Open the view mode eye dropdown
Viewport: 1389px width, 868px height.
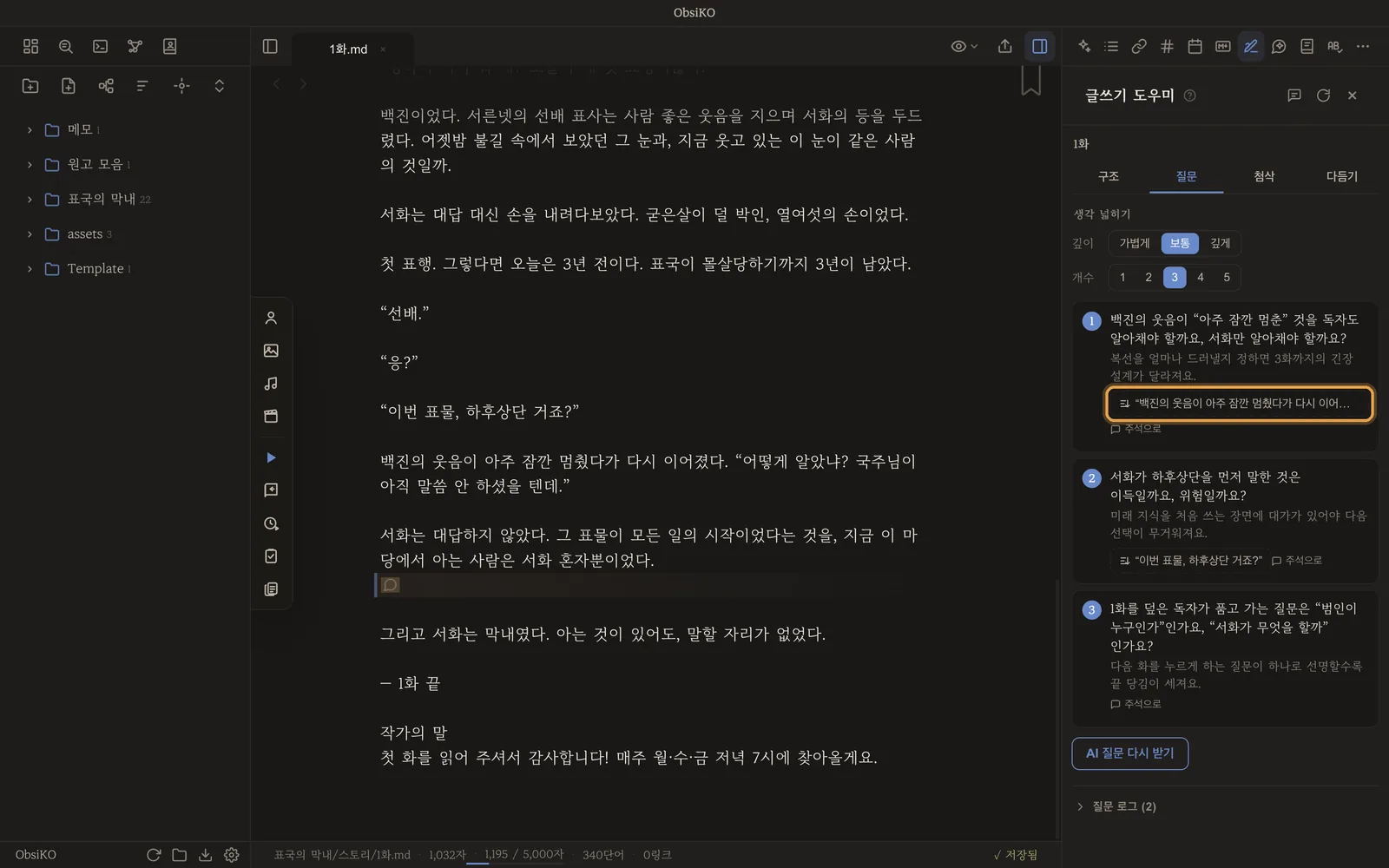964,47
